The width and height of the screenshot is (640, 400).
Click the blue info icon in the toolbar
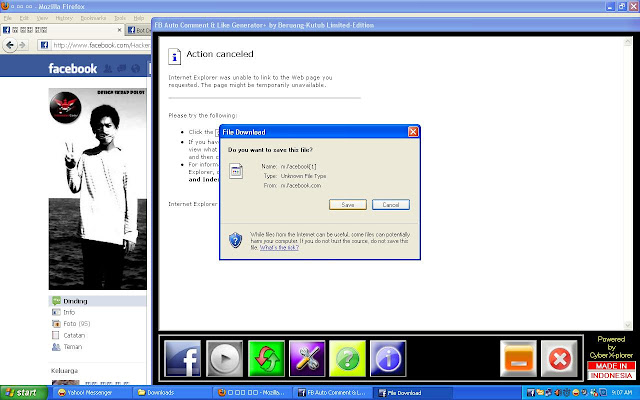388,358
